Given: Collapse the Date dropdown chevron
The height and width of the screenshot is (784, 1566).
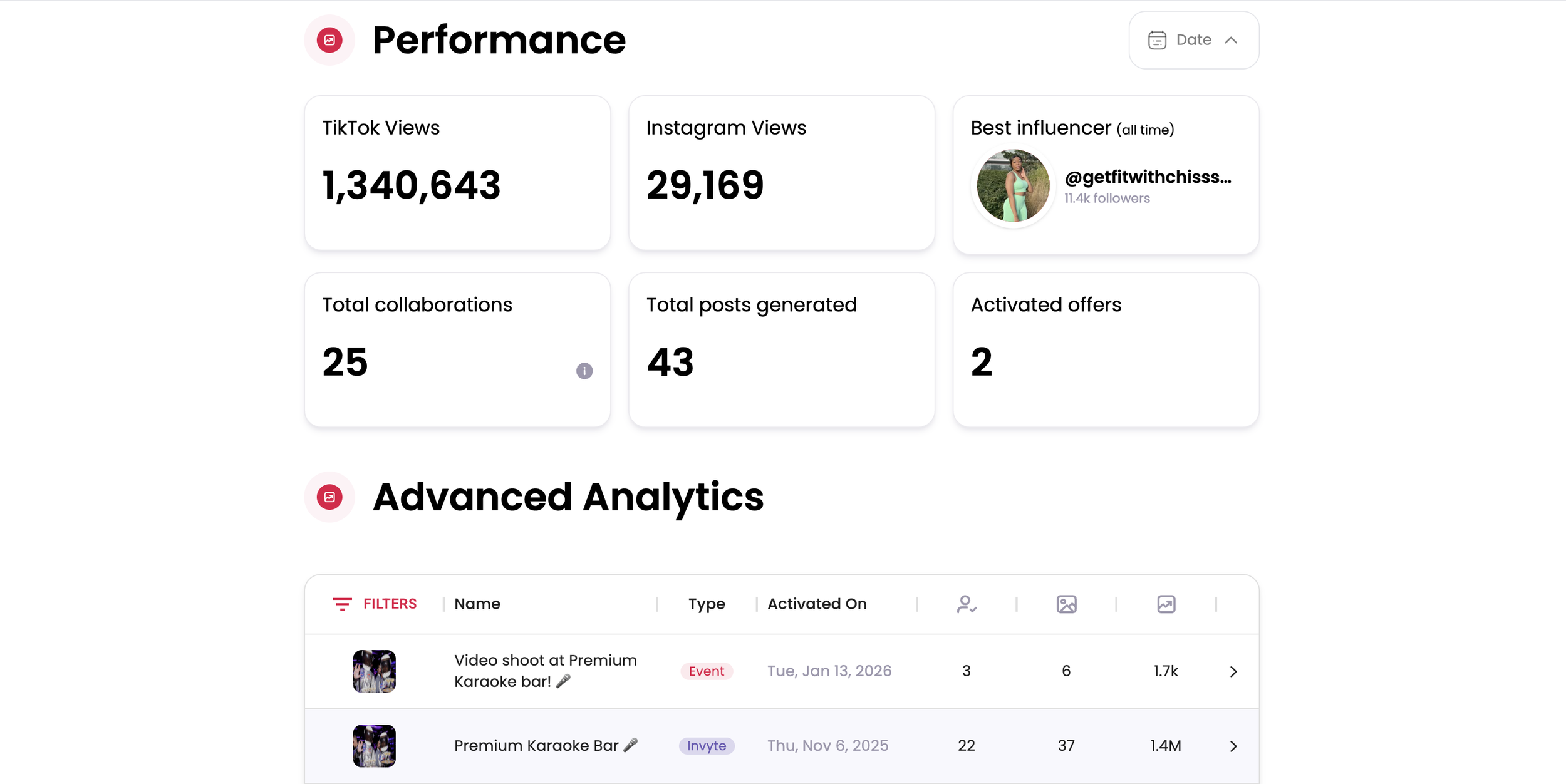Looking at the screenshot, I should [1232, 39].
